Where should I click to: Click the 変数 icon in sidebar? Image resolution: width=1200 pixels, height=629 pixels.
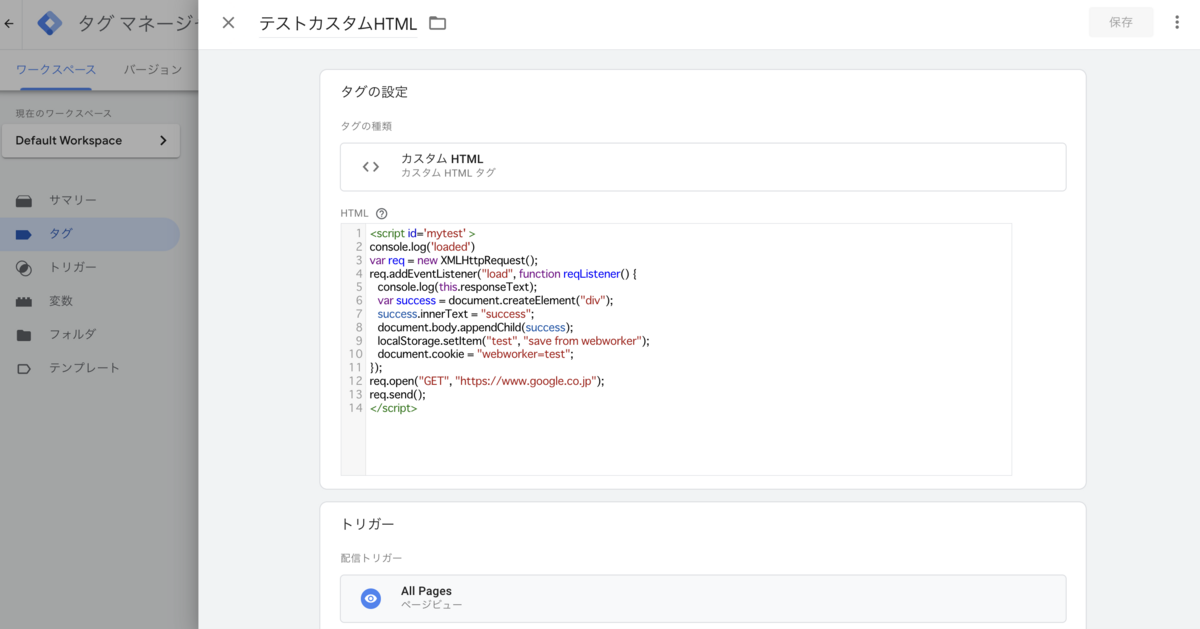point(24,301)
